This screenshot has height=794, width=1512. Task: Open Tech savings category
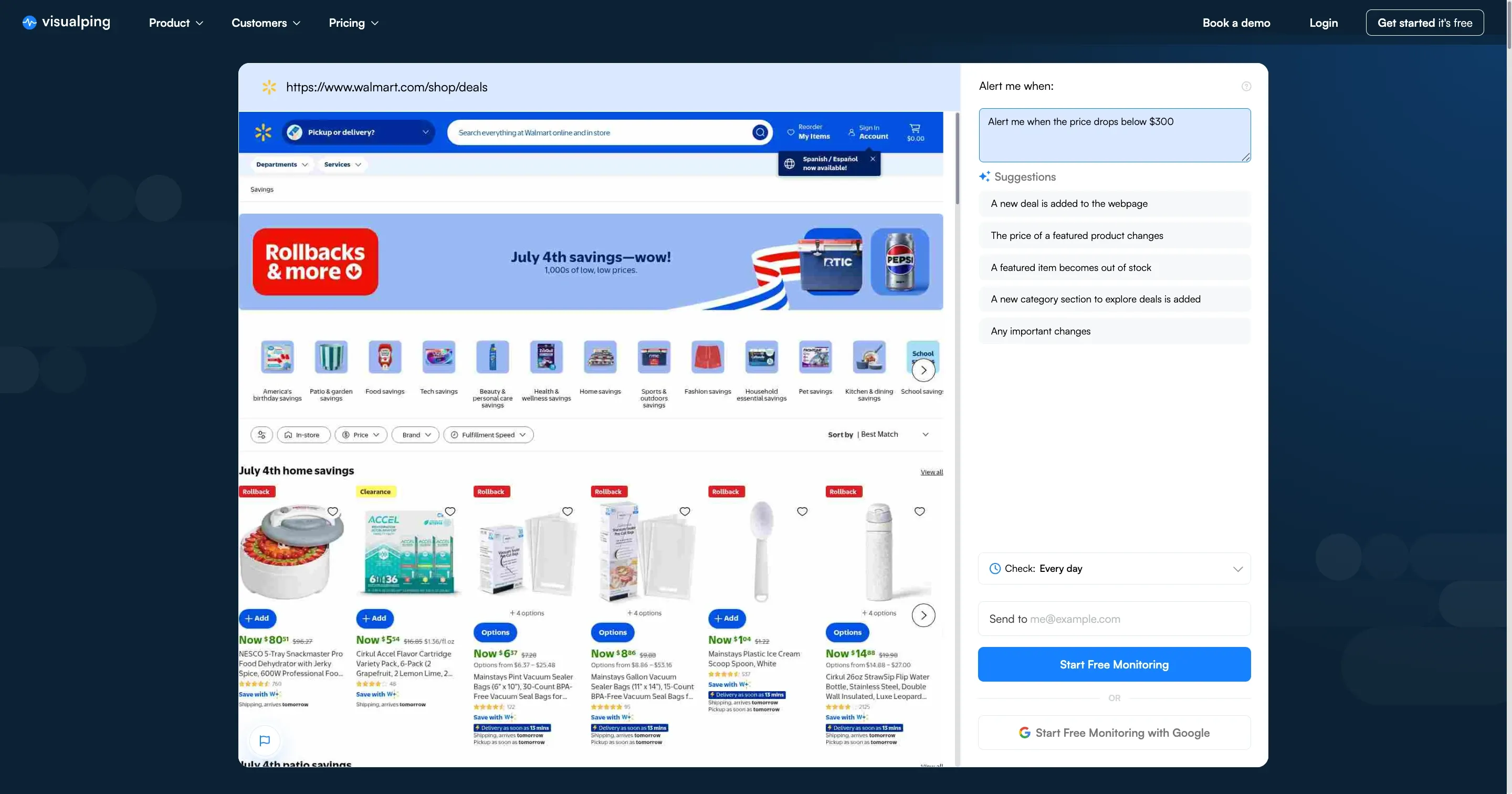pos(438,368)
